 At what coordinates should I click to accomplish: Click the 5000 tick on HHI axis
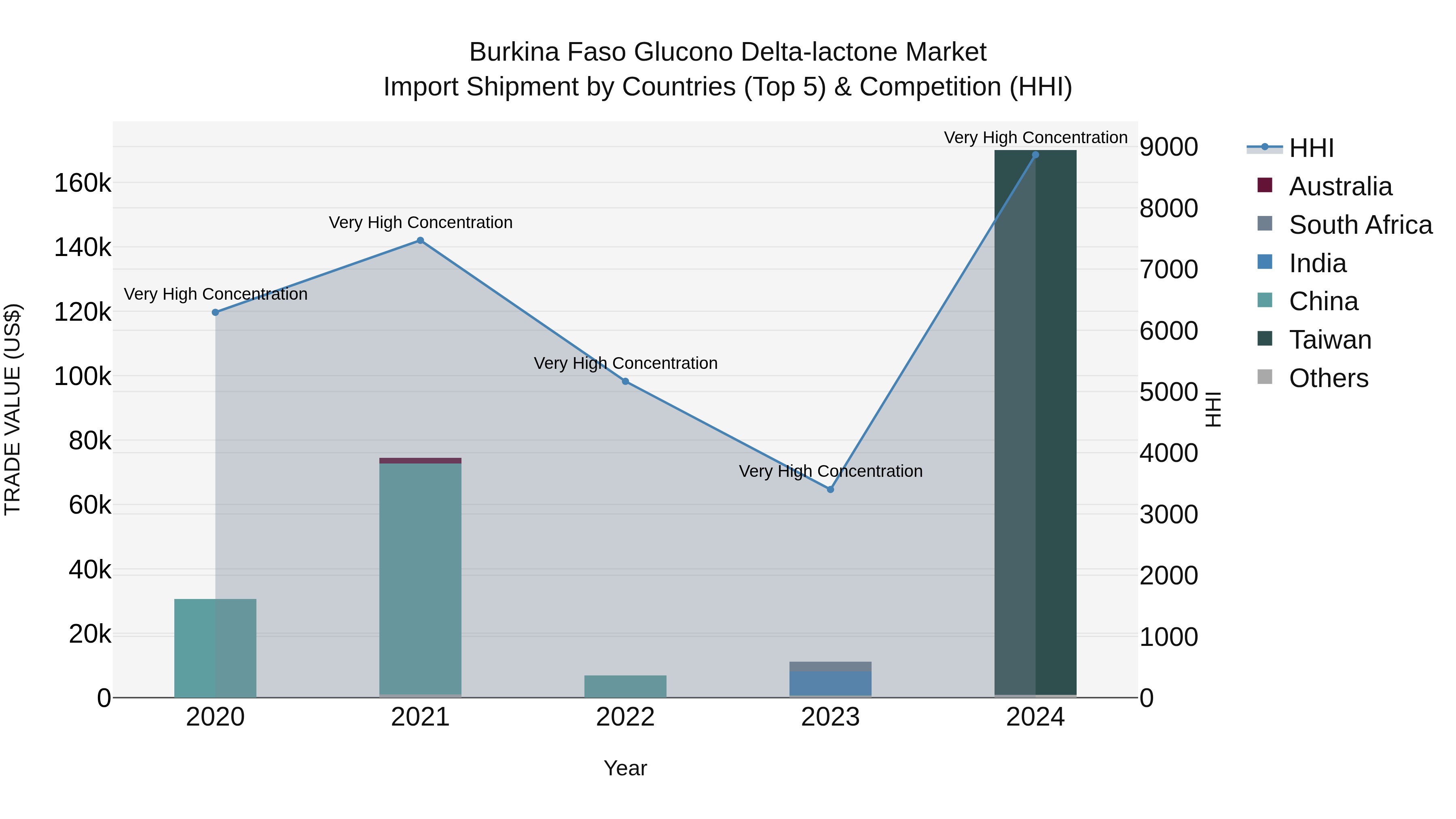pos(1169,392)
